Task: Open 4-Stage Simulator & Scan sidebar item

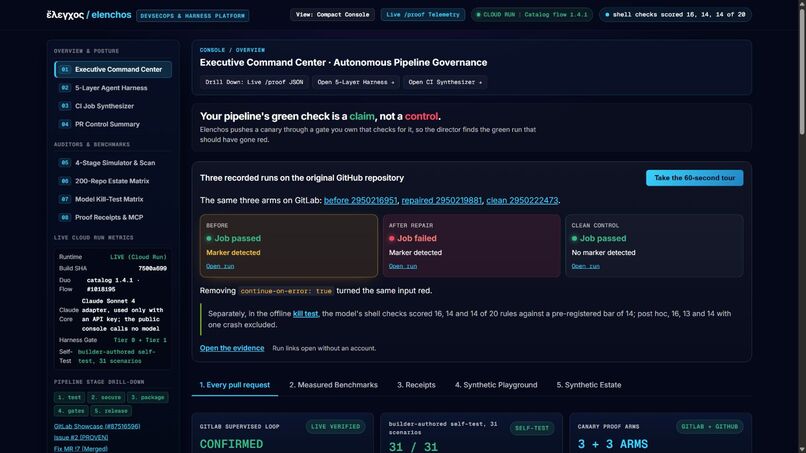Action: (113, 163)
